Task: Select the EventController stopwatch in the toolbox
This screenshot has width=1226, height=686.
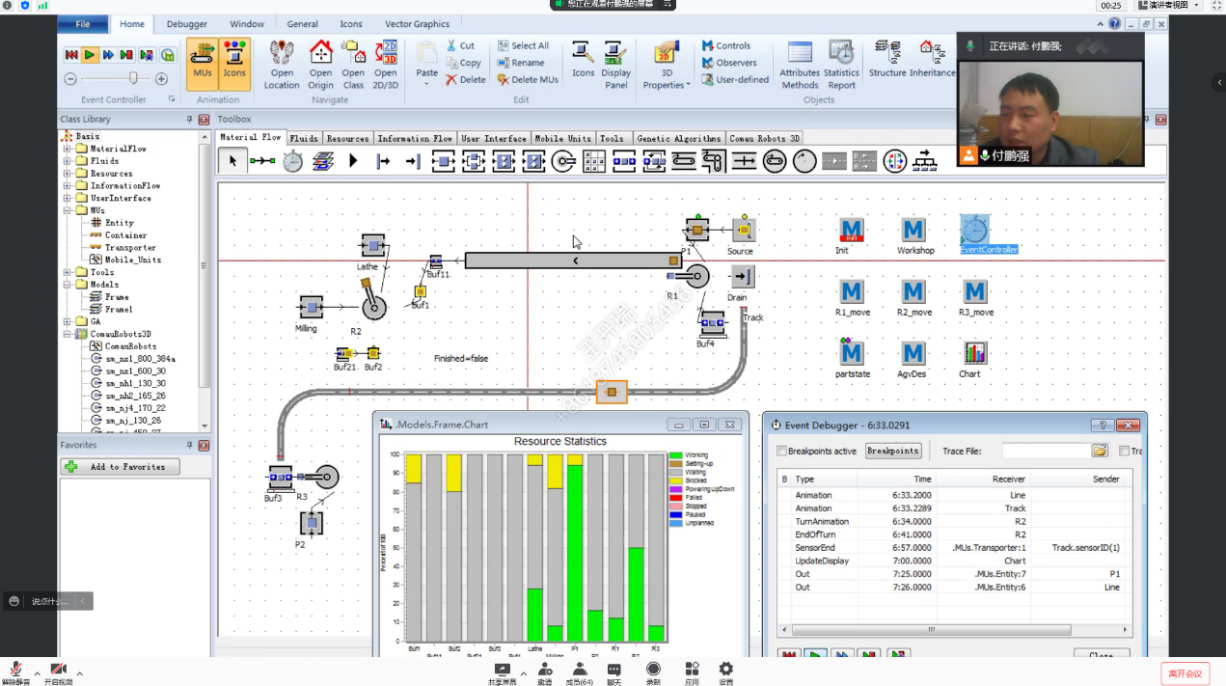Action: tap(292, 161)
